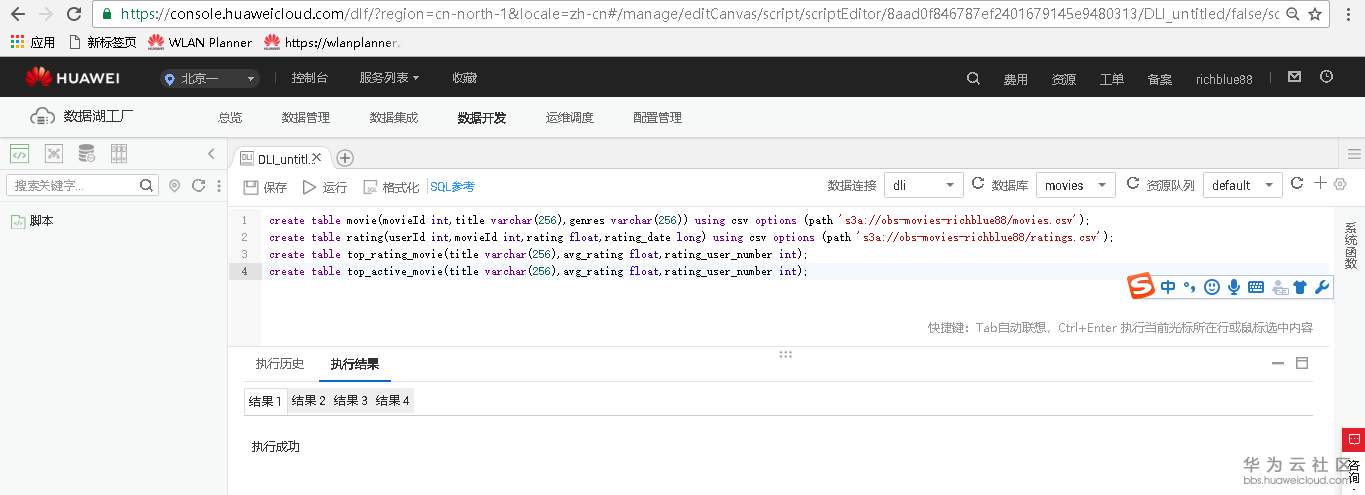This screenshot has width=1365, height=495.
Task: Refresh the script tree list
Action: (x=198, y=185)
